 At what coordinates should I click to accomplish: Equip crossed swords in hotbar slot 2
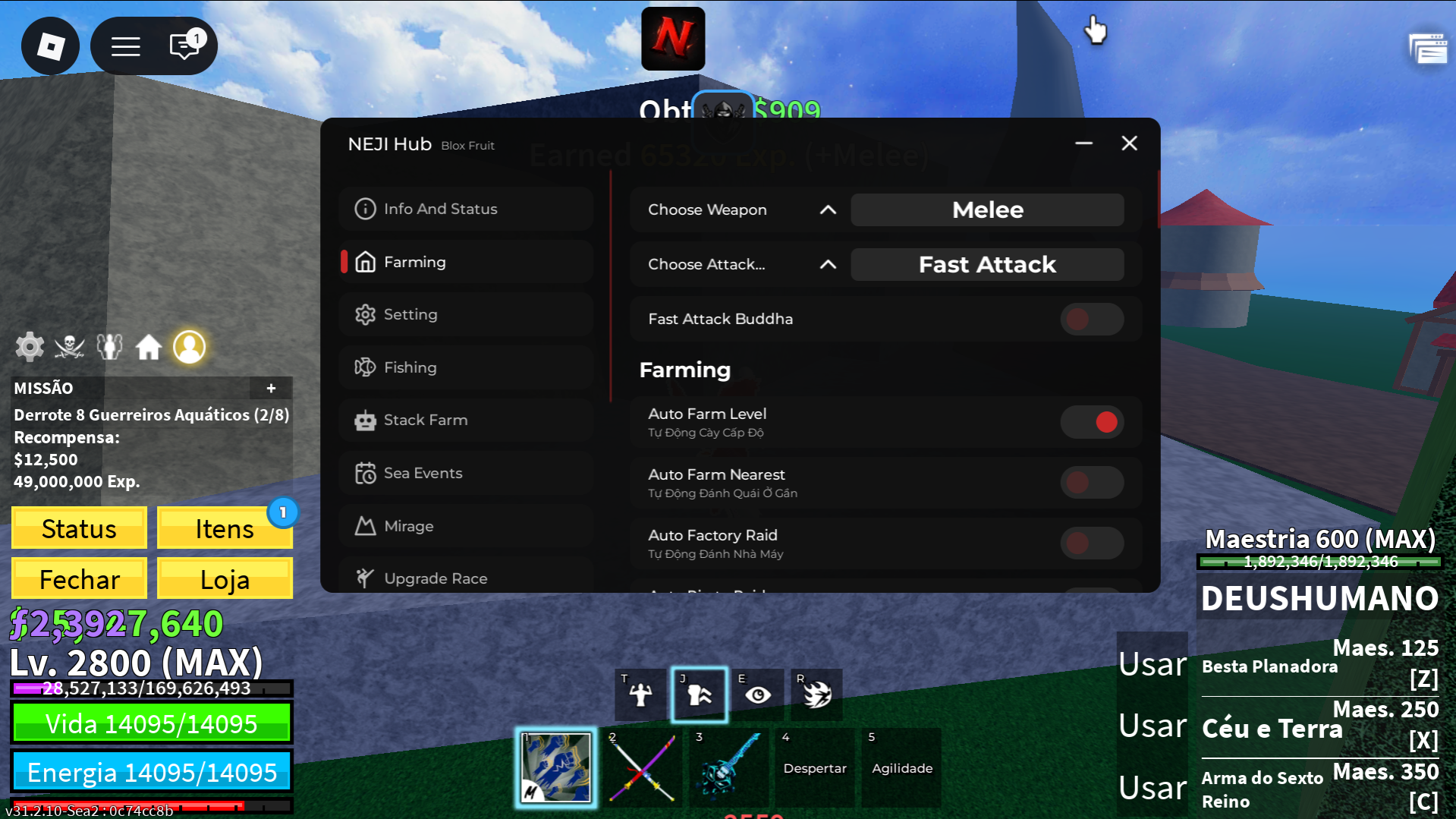point(642,767)
